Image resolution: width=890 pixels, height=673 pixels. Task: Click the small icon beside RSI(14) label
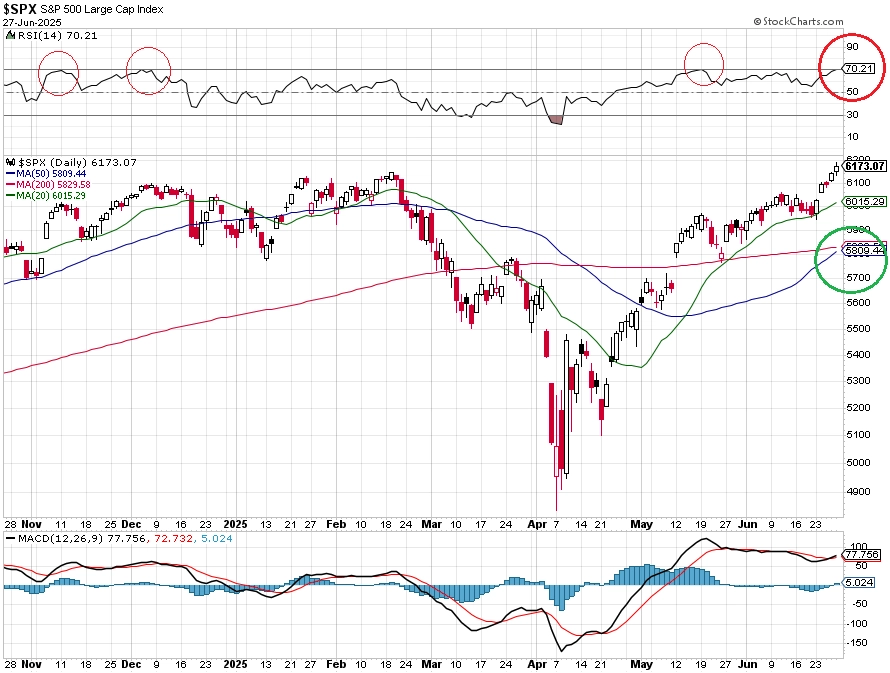(10, 35)
